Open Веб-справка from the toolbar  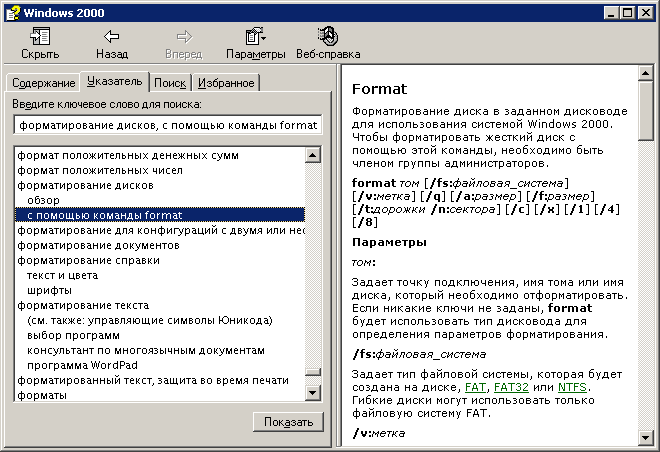point(328,43)
